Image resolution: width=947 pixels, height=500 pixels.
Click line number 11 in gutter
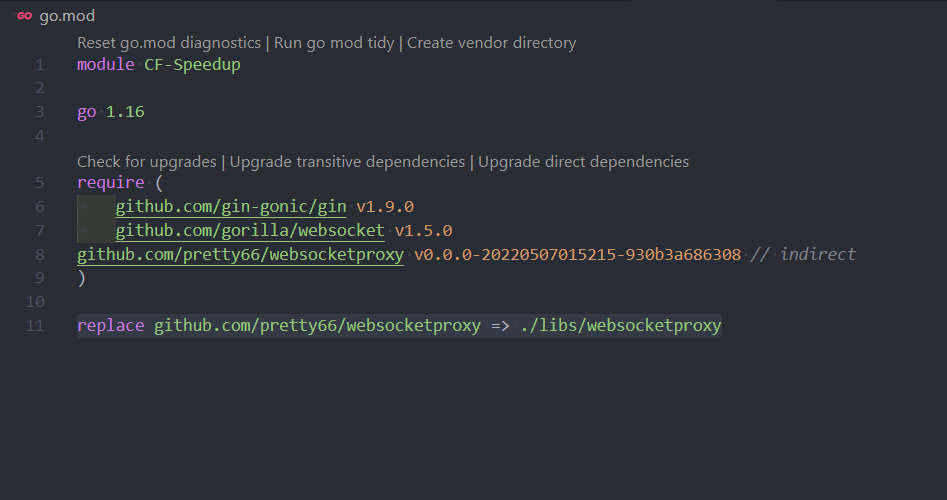pyautogui.click(x=35, y=326)
